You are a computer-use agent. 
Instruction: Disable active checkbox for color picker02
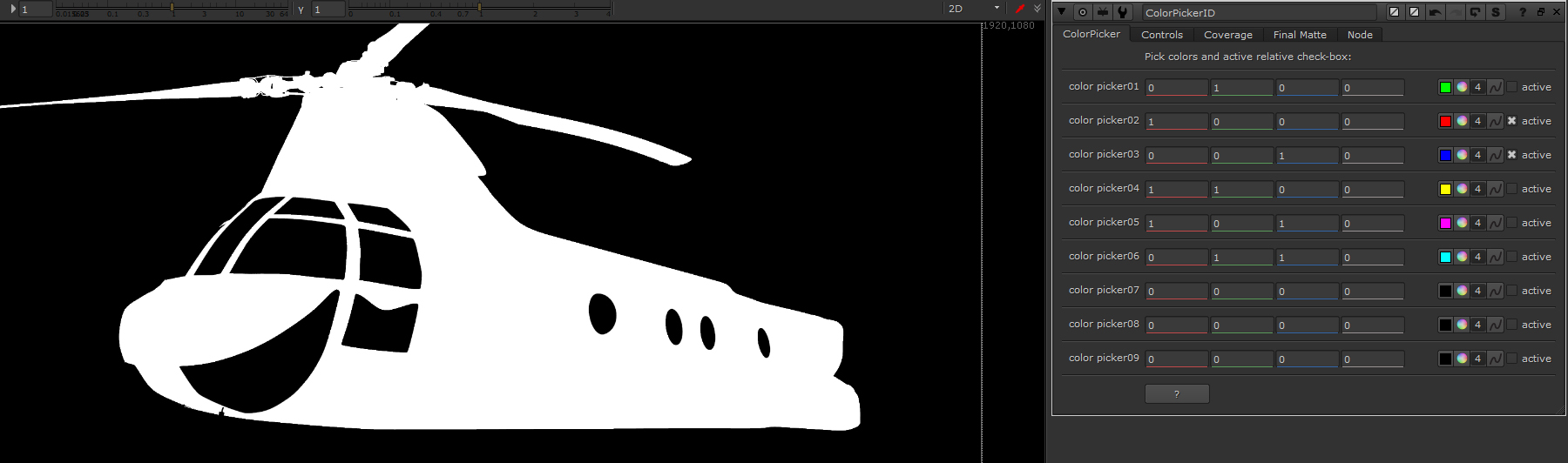pos(1512,121)
